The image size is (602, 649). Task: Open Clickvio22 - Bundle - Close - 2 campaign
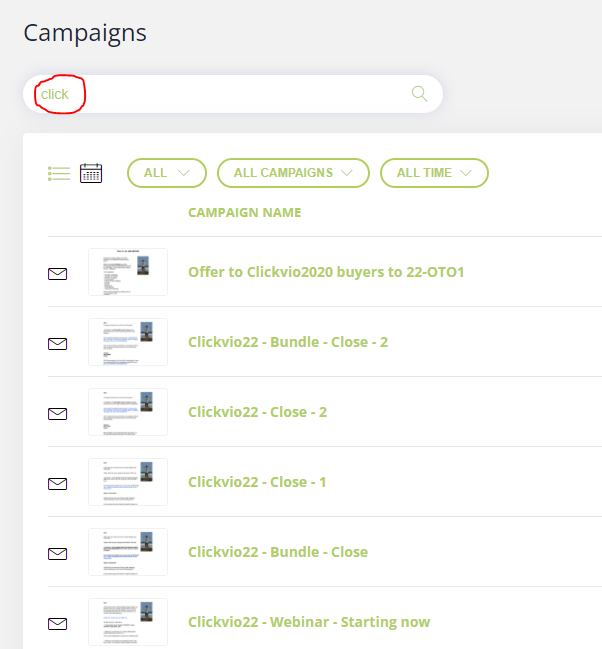[x=288, y=342]
